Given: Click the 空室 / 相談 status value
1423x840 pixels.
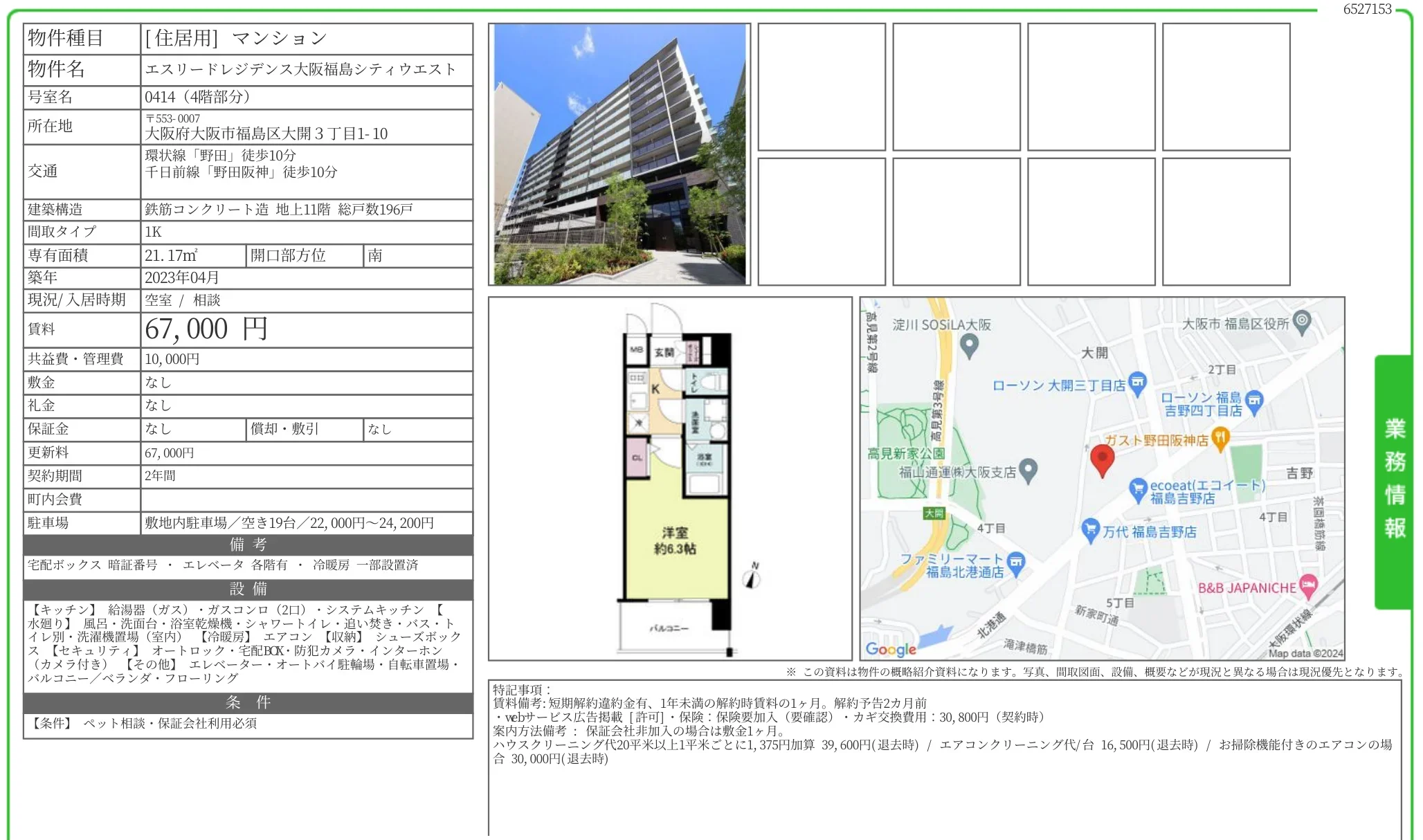Looking at the screenshot, I should point(183,300).
